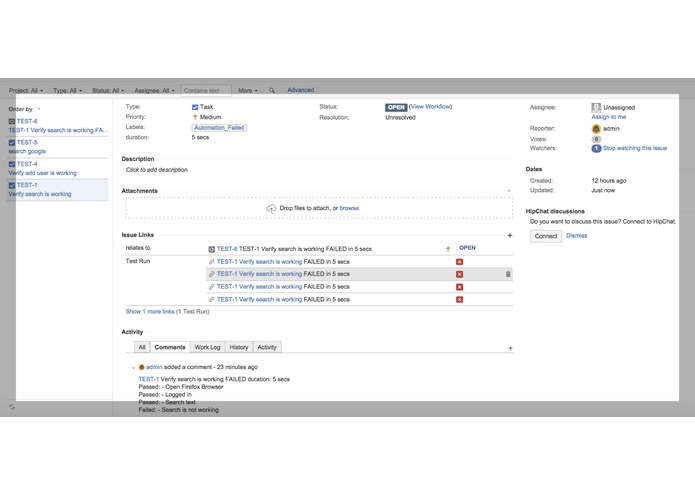Viewport: 695px width, 494px height.
Task: Click the trash icon on highlighted Test Run link
Action: [x=508, y=274]
